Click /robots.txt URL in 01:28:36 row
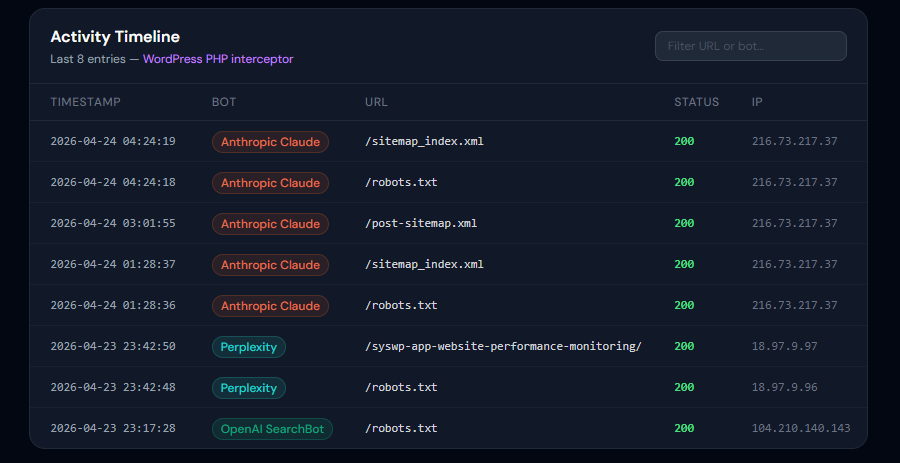This screenshot has height=463, width=900. point(401,305)
